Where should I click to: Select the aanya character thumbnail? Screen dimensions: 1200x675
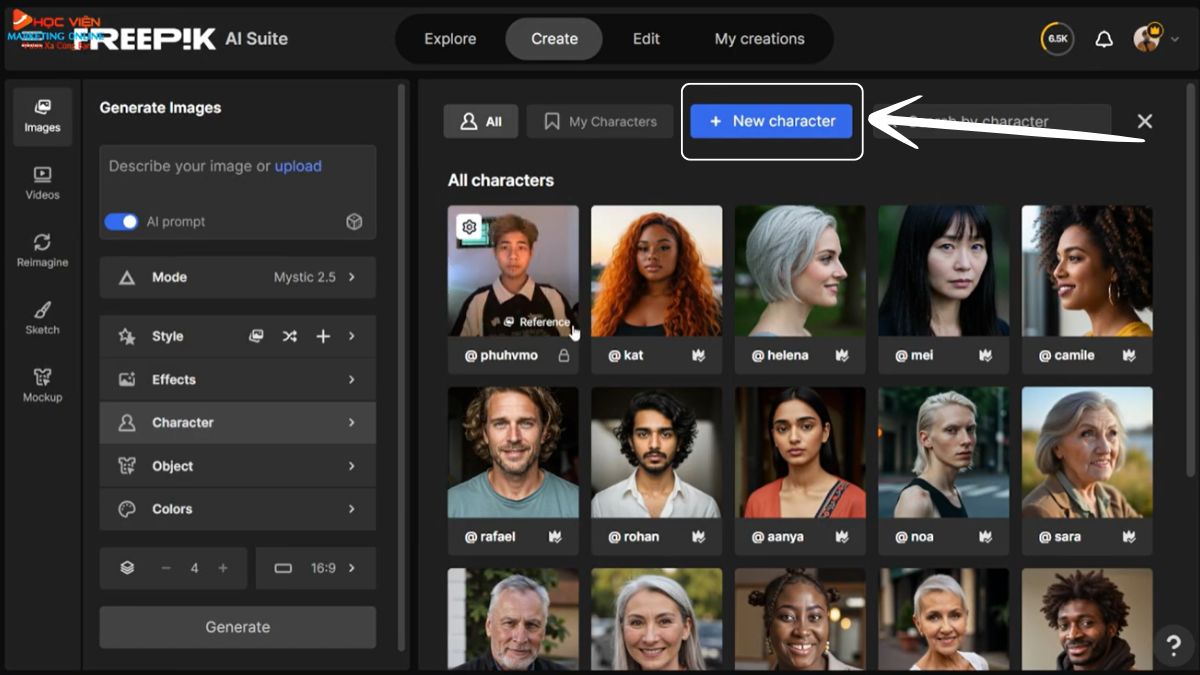[800, 452]
